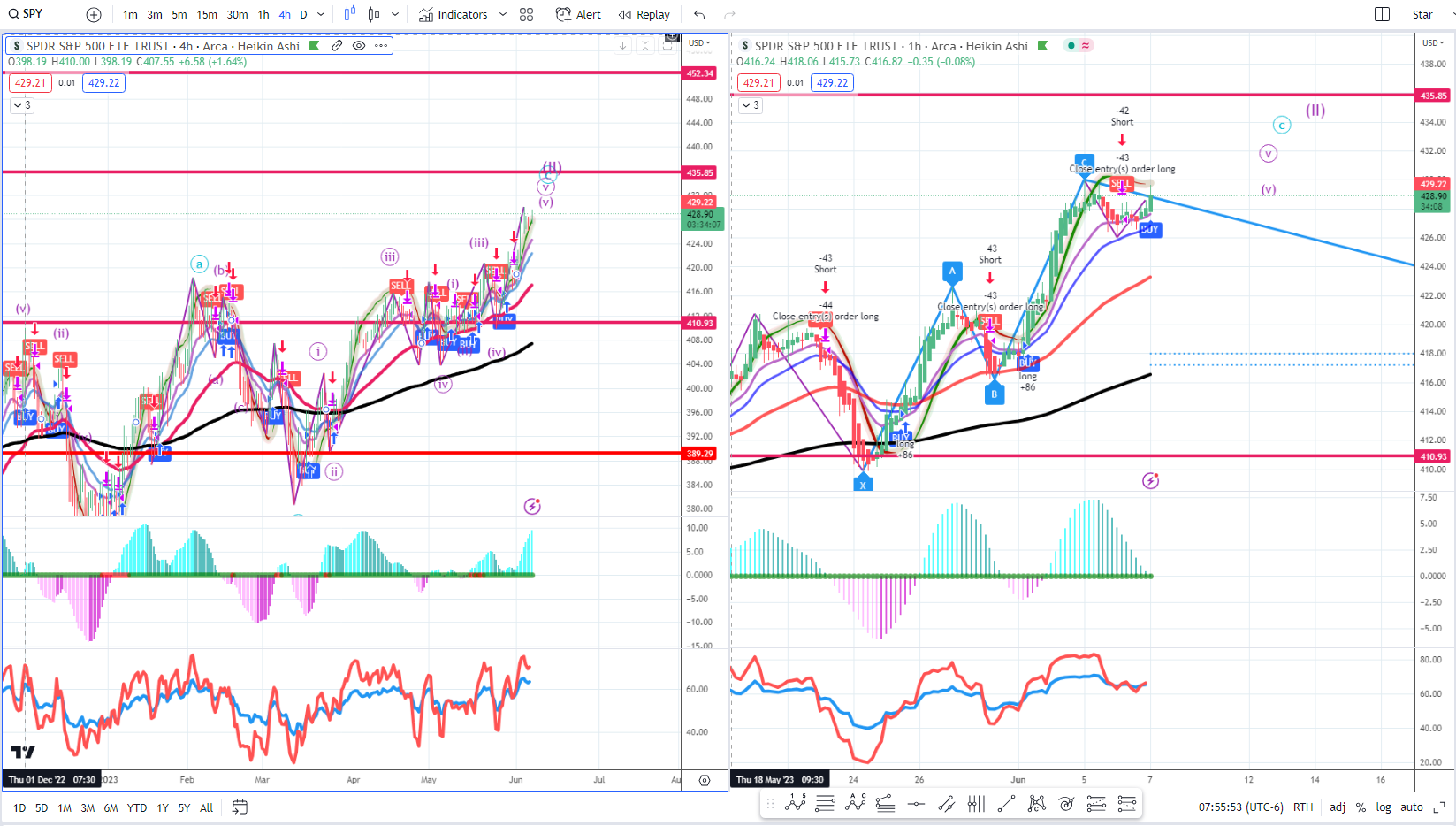The image size is (1456, 826).
Task: Select the bars chart style icon
Action: point(350,14)
